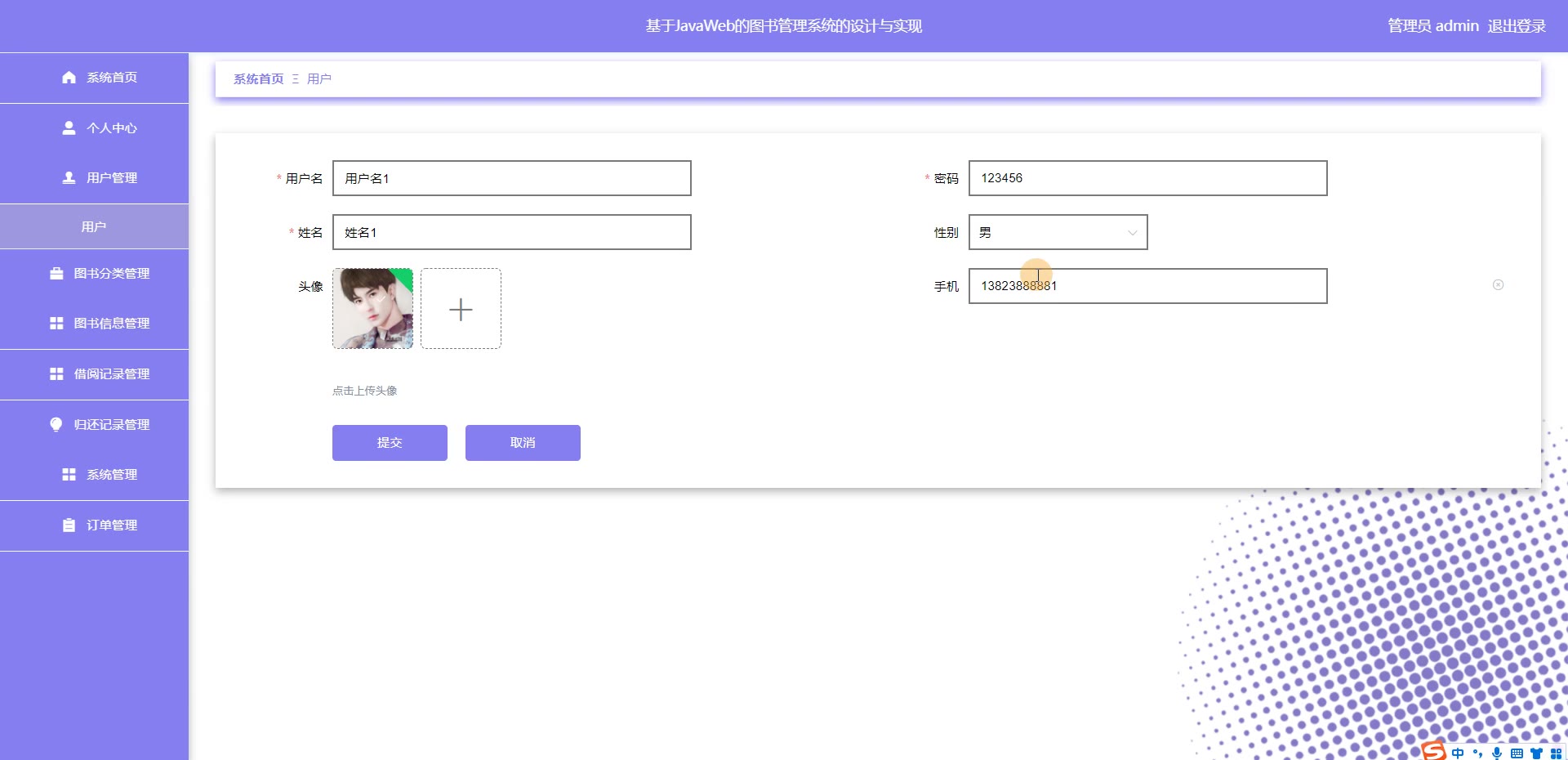Viewport: 1568px width, 760px height.
Task: Open 归还记录管理 via its lightbulb icon
Action: click(56, 425)
